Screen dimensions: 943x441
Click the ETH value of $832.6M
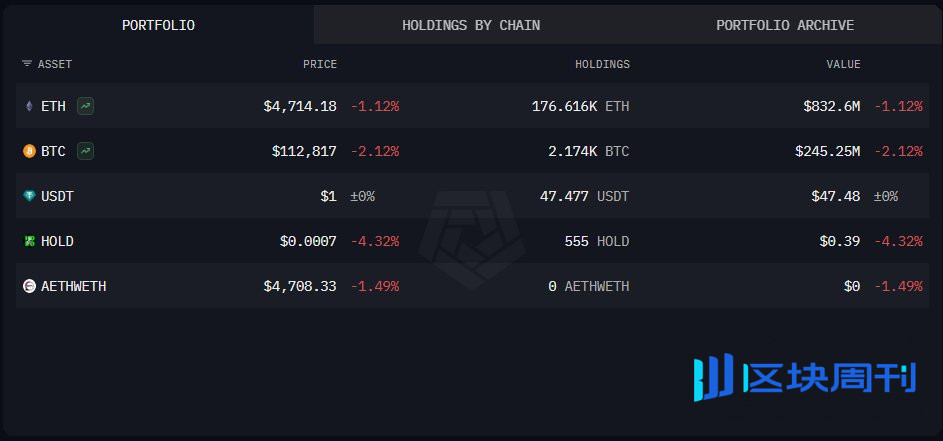coord(831,106)
